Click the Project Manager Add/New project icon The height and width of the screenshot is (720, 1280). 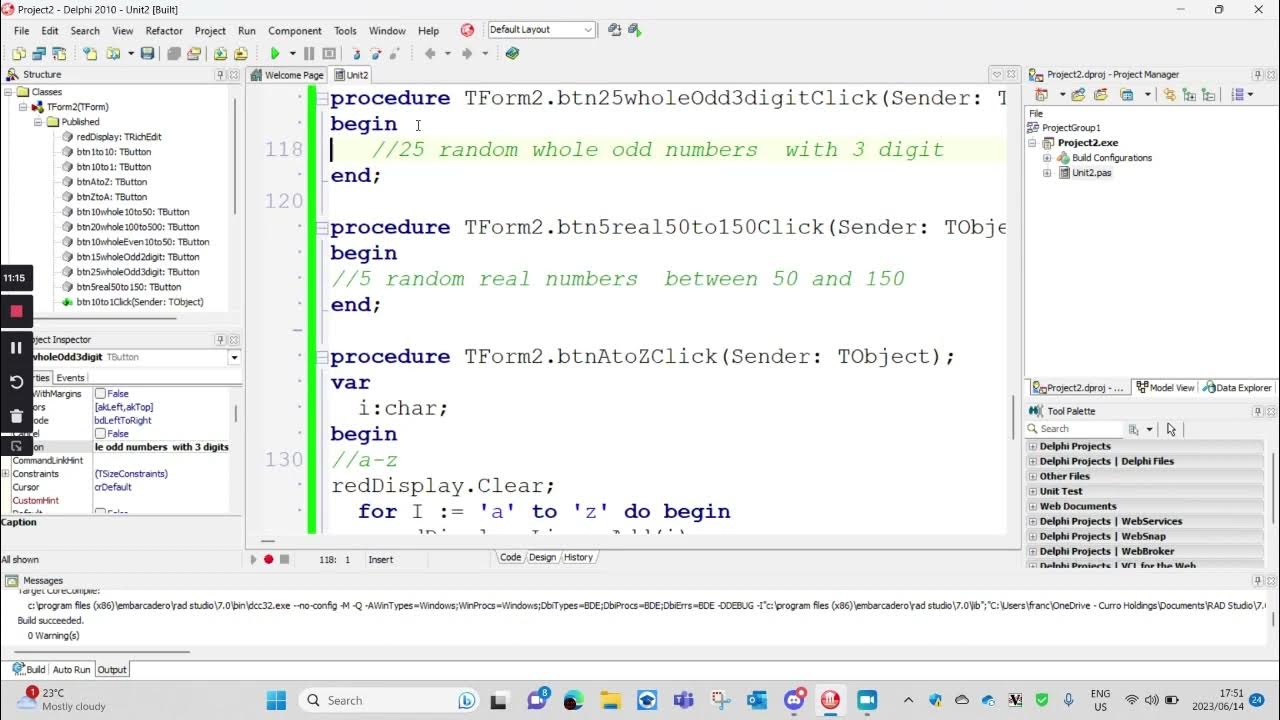1041,95
